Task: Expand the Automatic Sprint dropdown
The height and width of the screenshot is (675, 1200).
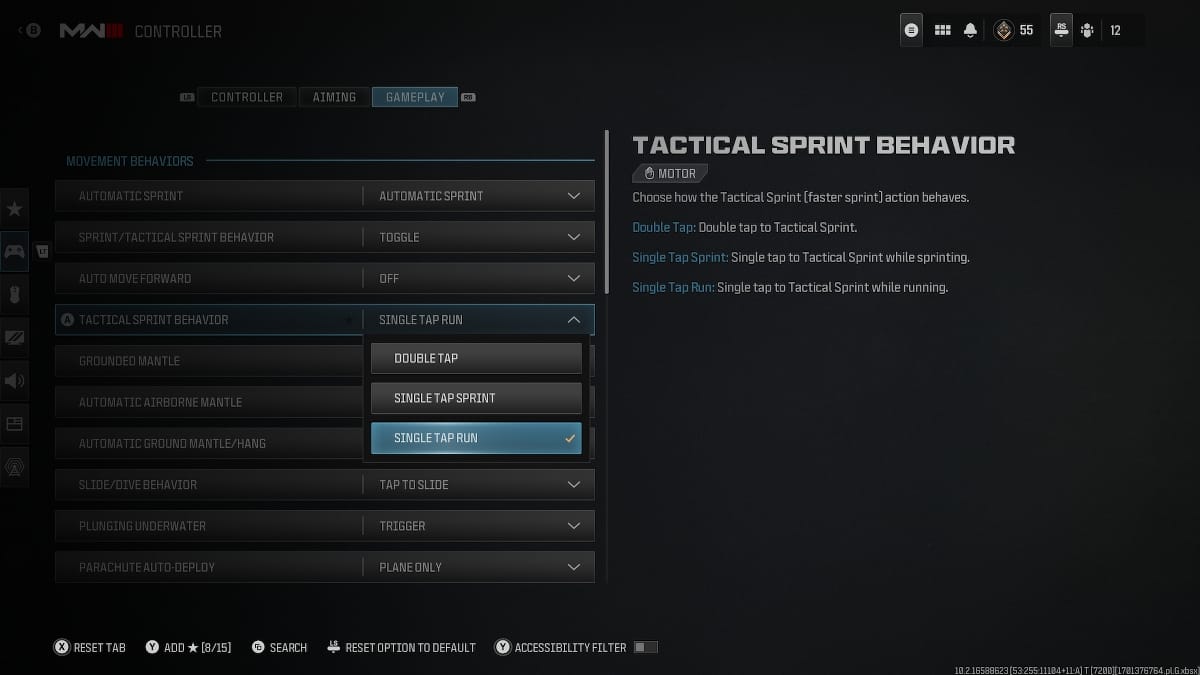Action: coord(325,196)
